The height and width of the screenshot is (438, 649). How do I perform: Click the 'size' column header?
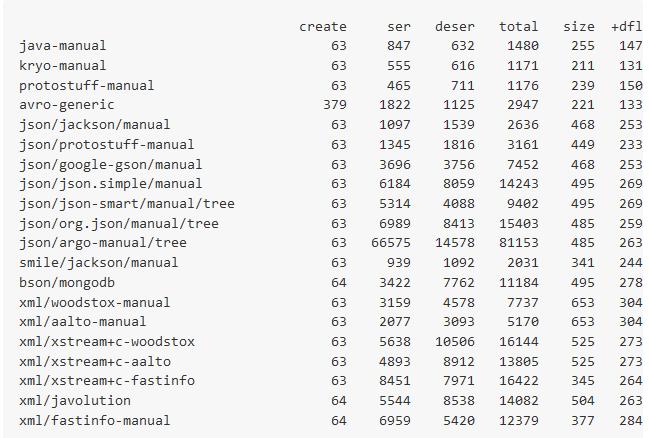pos(579,26)
